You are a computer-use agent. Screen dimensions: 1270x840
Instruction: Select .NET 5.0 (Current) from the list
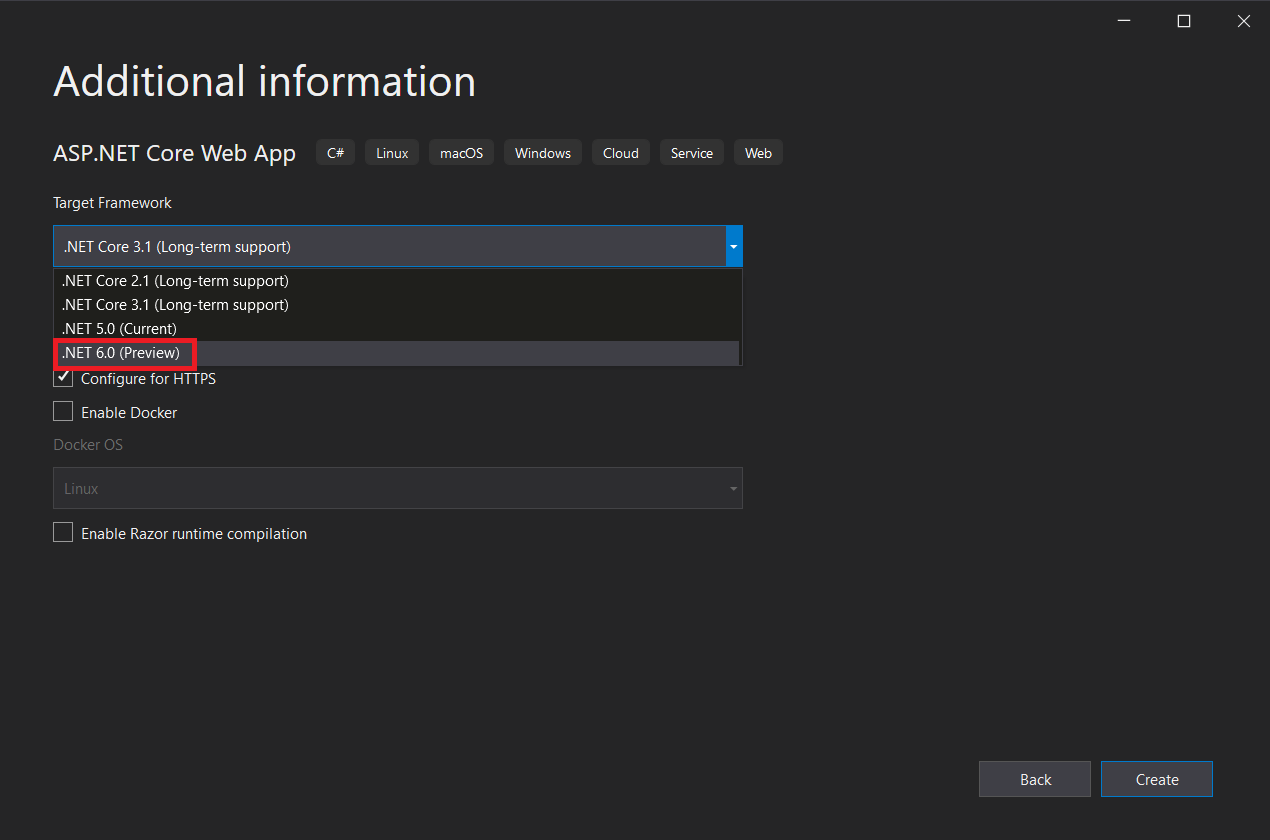119,329
